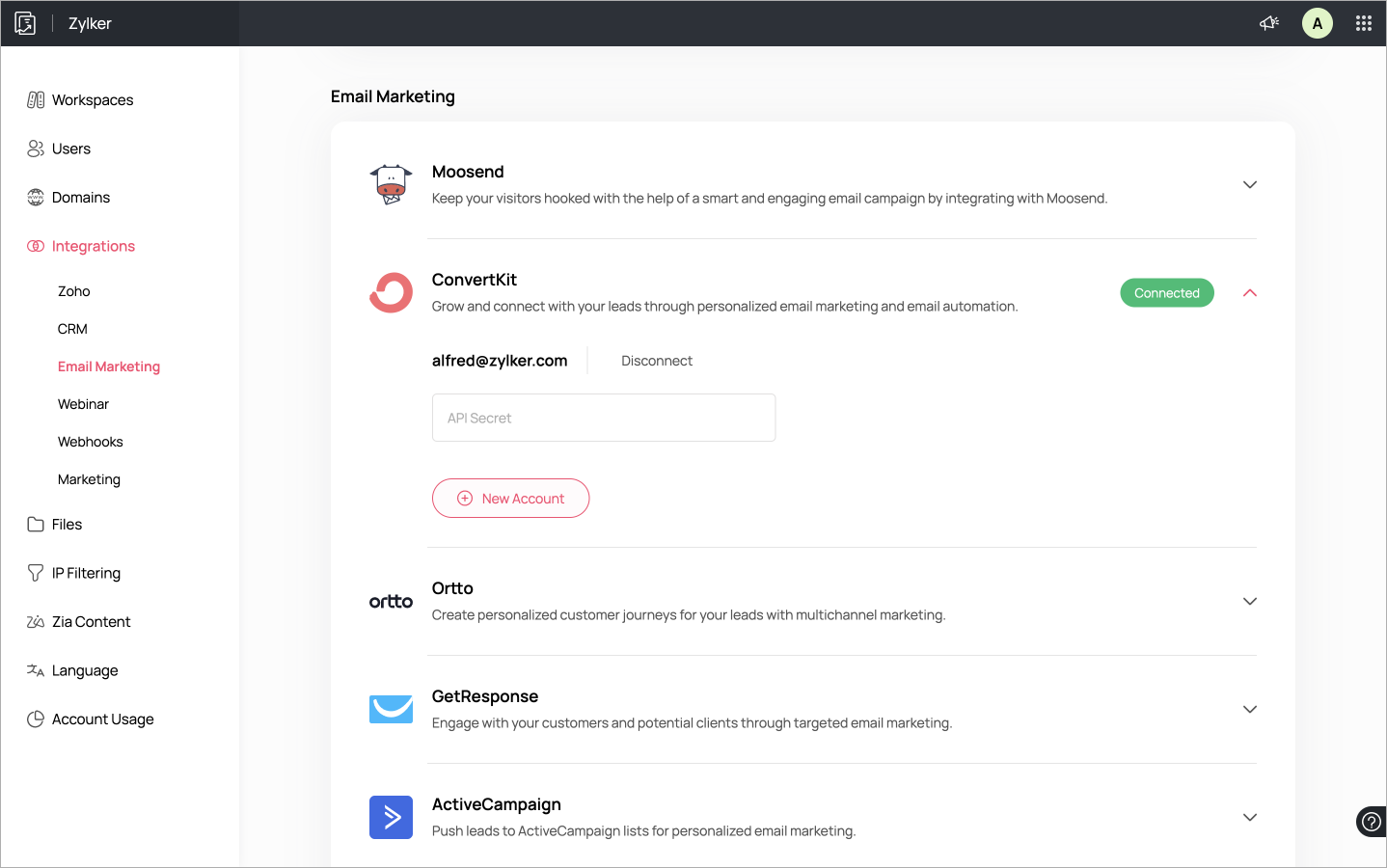This screenshot has height=868, width=1387.
Task: Go to Workspaces in sidebar
Action: 93,100
